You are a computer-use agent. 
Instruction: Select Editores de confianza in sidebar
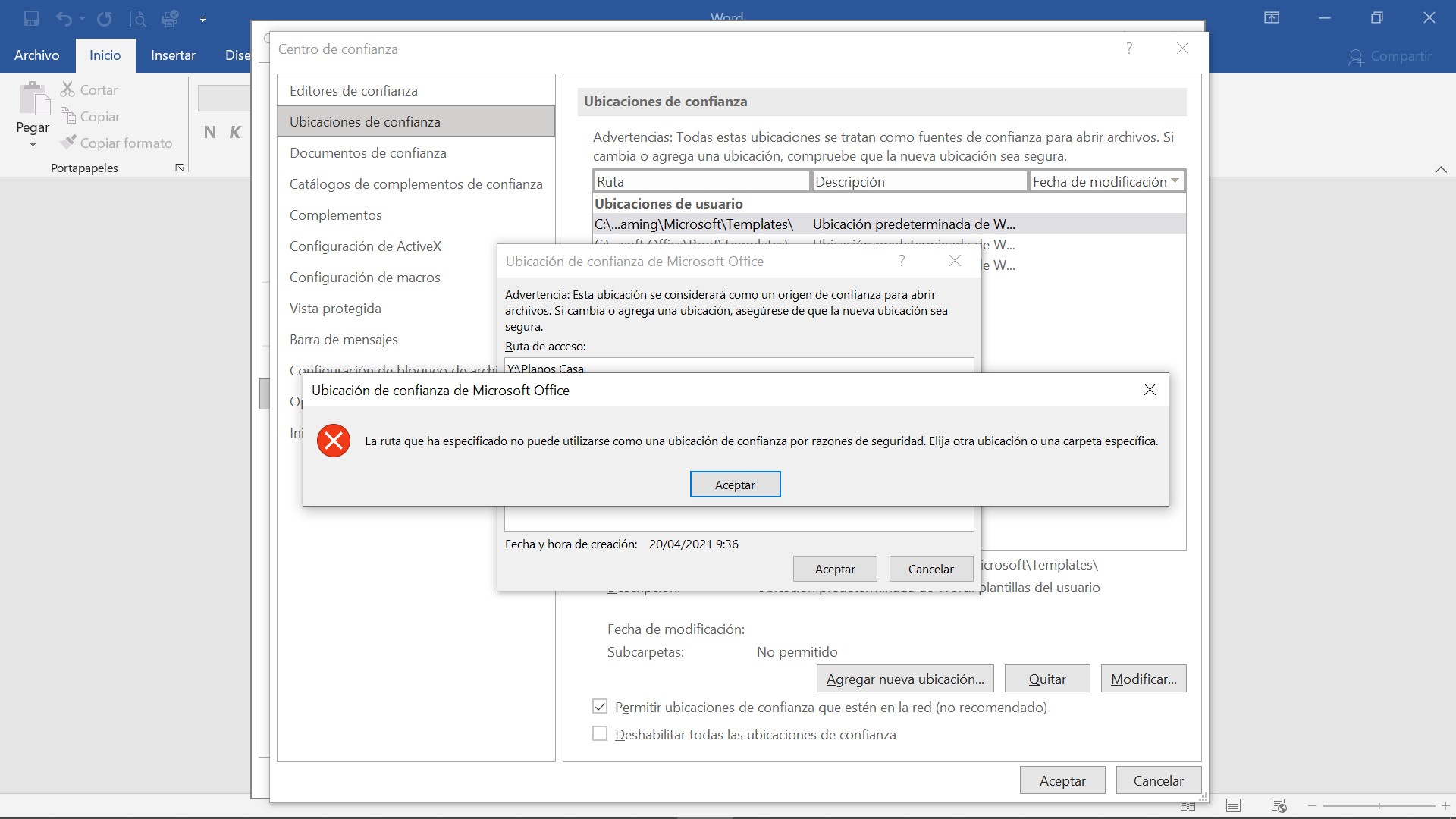point(353,91)
